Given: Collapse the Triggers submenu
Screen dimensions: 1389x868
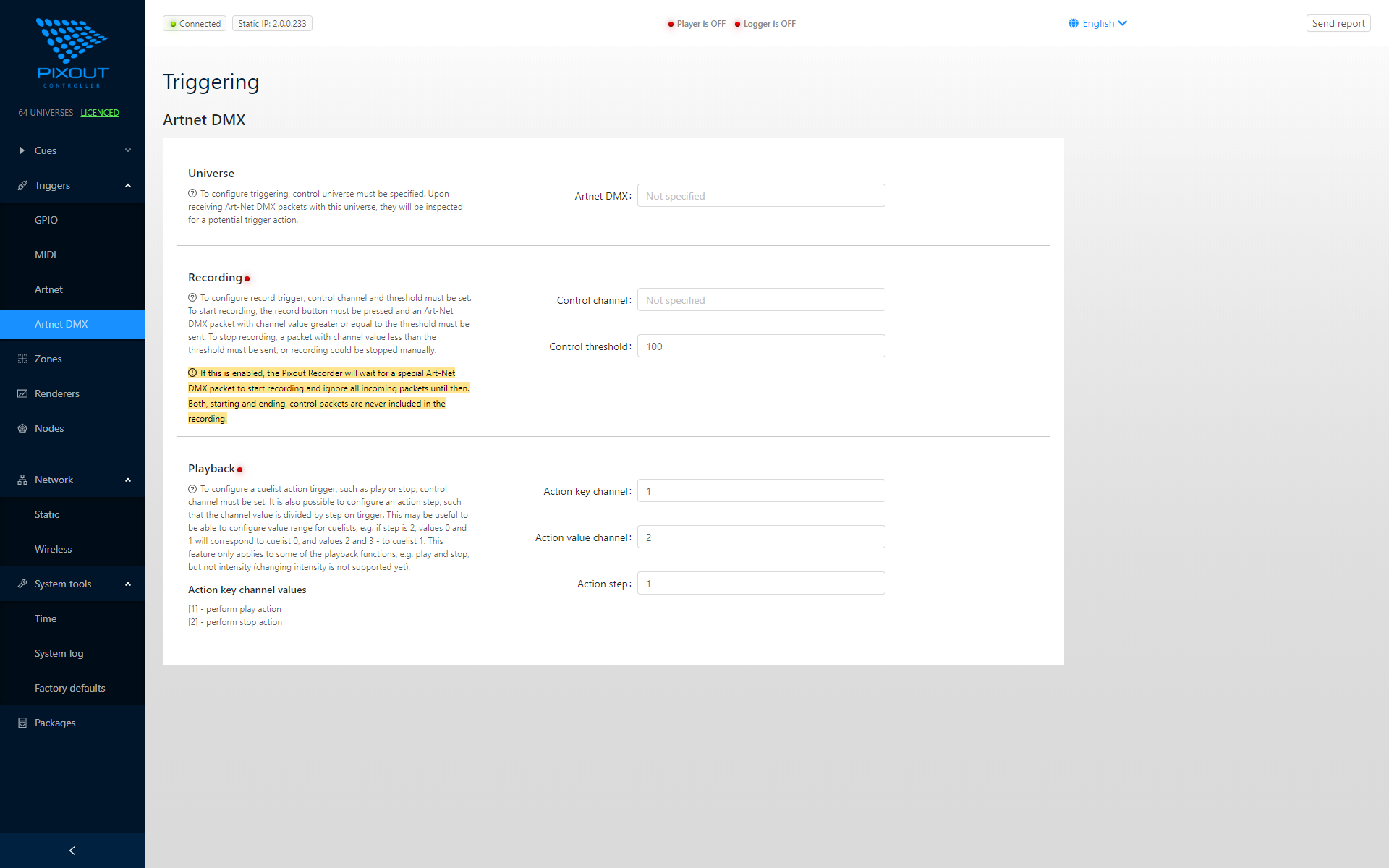Looking at the screenshot, I should coord(128,185).
